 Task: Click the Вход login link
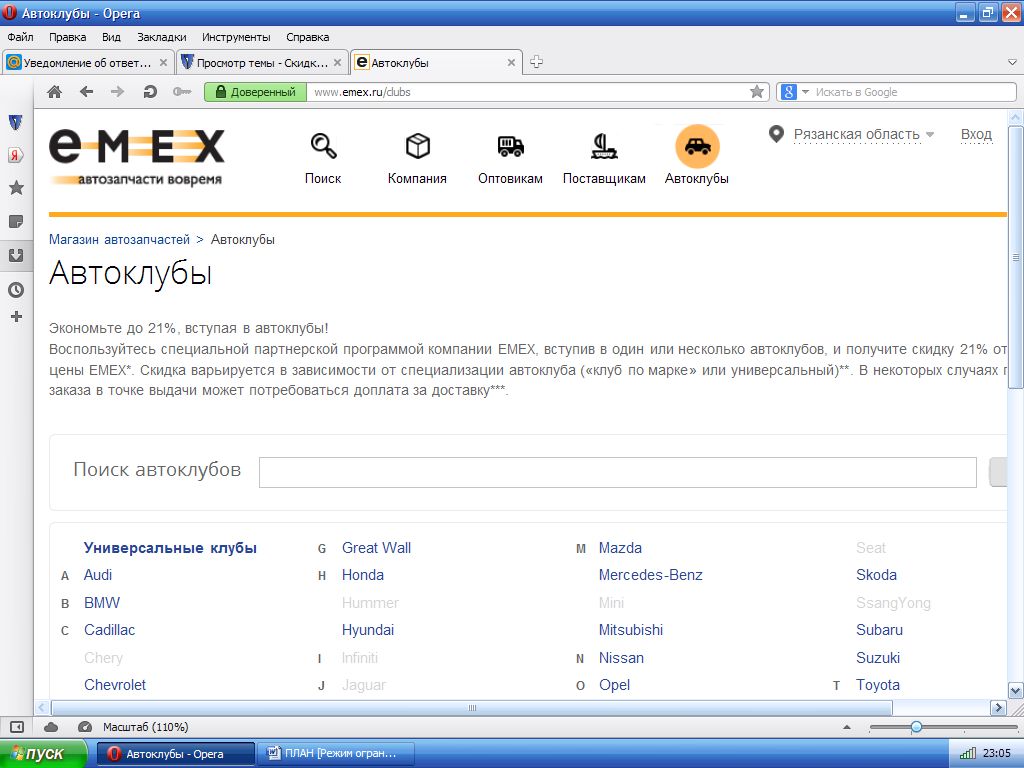pyautogui.click(x=976, y=134)
